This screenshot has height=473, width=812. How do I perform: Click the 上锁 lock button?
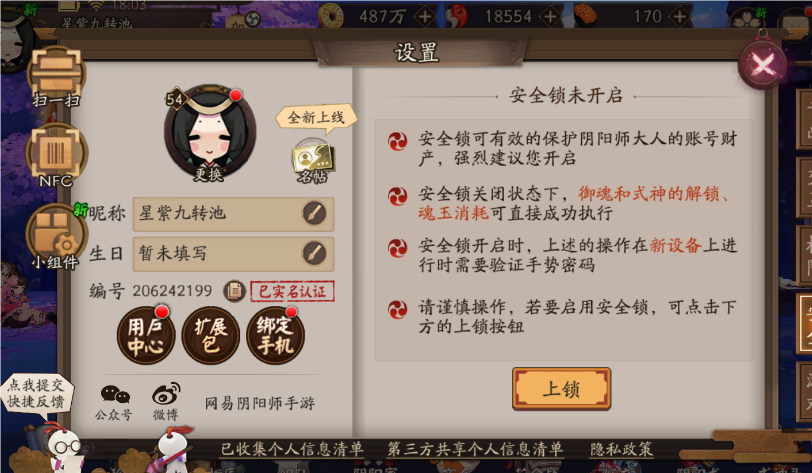coord(561,389)
